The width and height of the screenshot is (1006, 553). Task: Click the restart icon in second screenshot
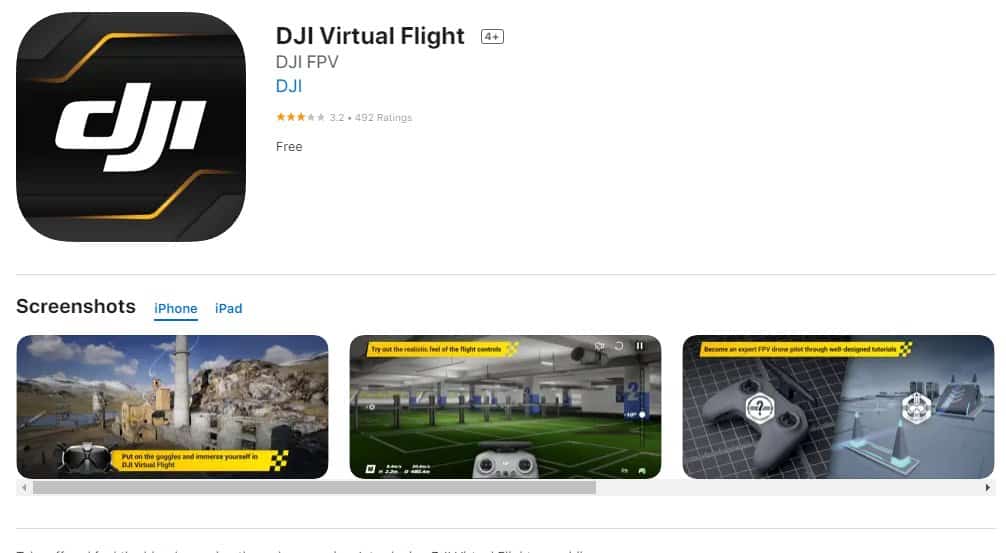pyautogui.click(x=619, y=346)
